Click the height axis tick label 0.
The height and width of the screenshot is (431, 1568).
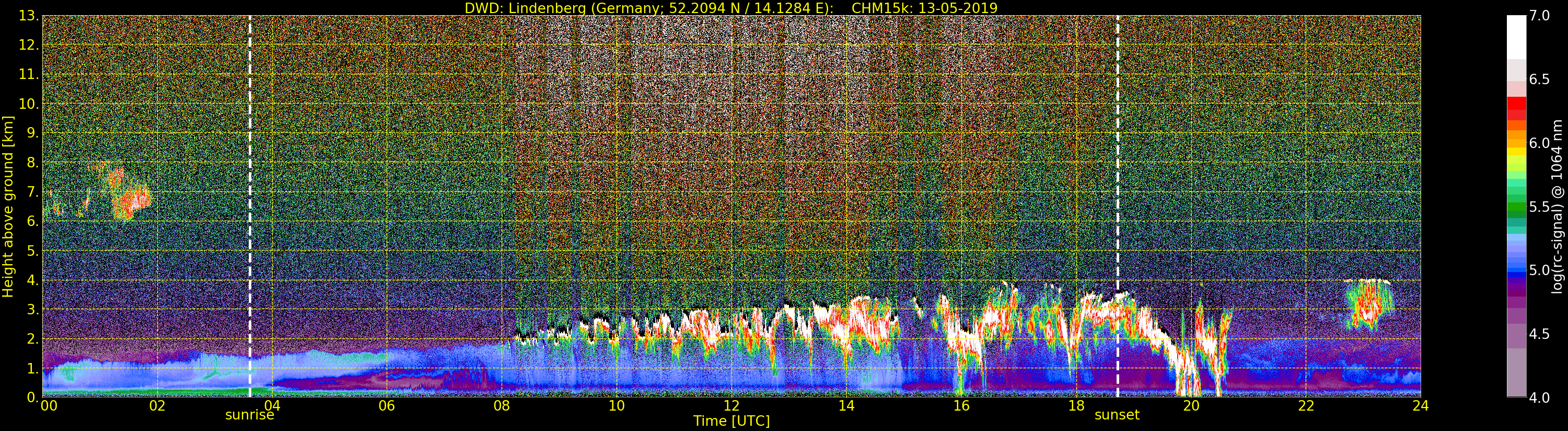[32, 397]
